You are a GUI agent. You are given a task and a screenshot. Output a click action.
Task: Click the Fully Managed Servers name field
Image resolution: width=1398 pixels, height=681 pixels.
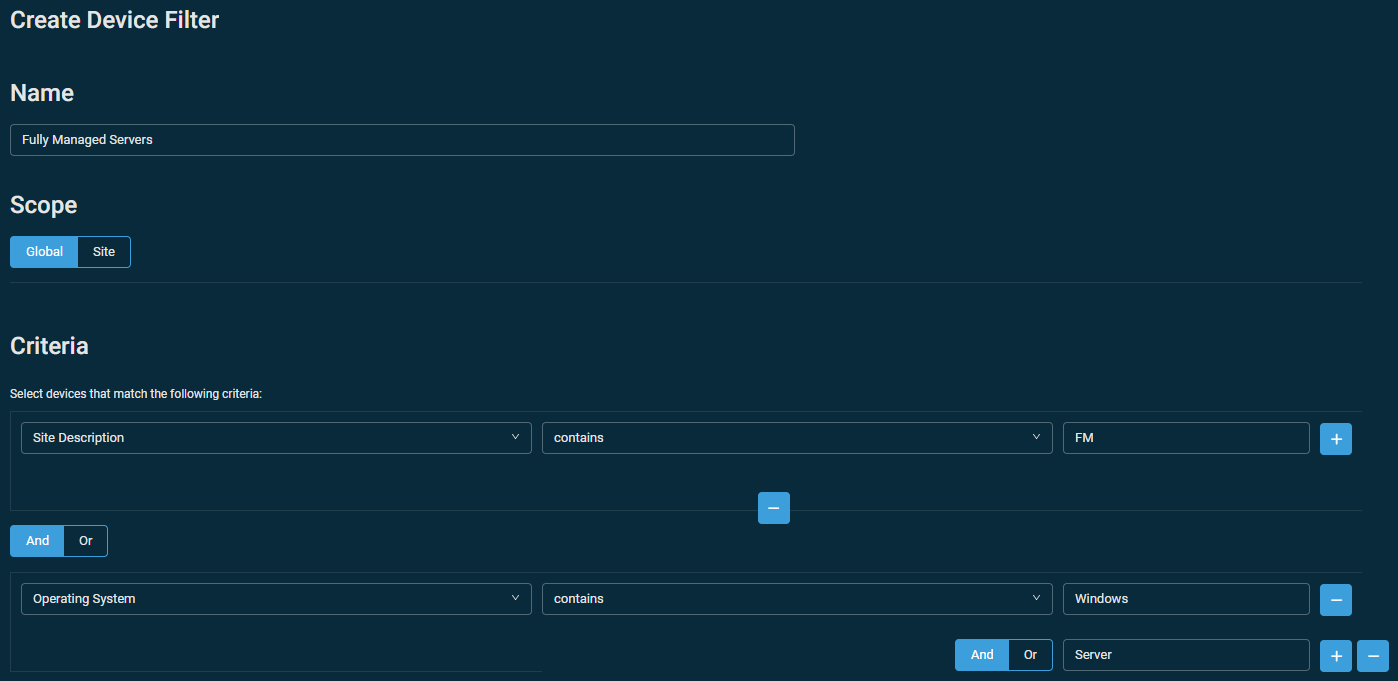[400, 140]
